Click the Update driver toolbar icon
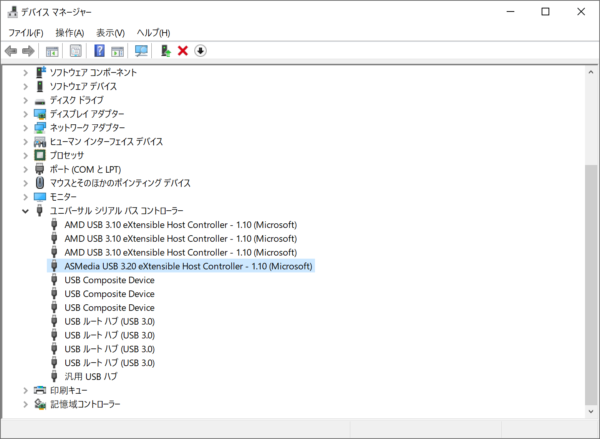The image size is (600, 439). 165,51
